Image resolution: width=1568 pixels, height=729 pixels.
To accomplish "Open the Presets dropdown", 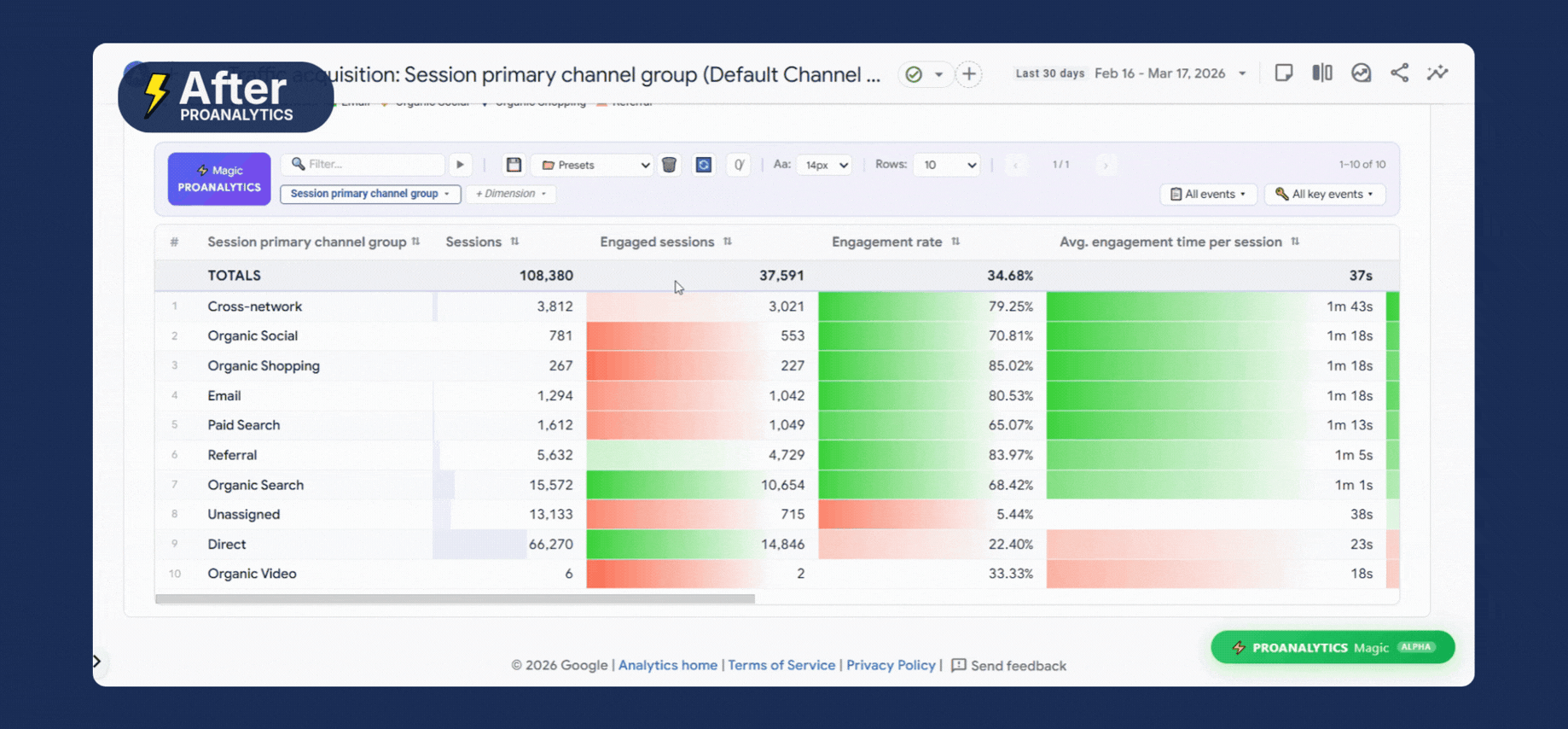I will click(x=594, y=165).
